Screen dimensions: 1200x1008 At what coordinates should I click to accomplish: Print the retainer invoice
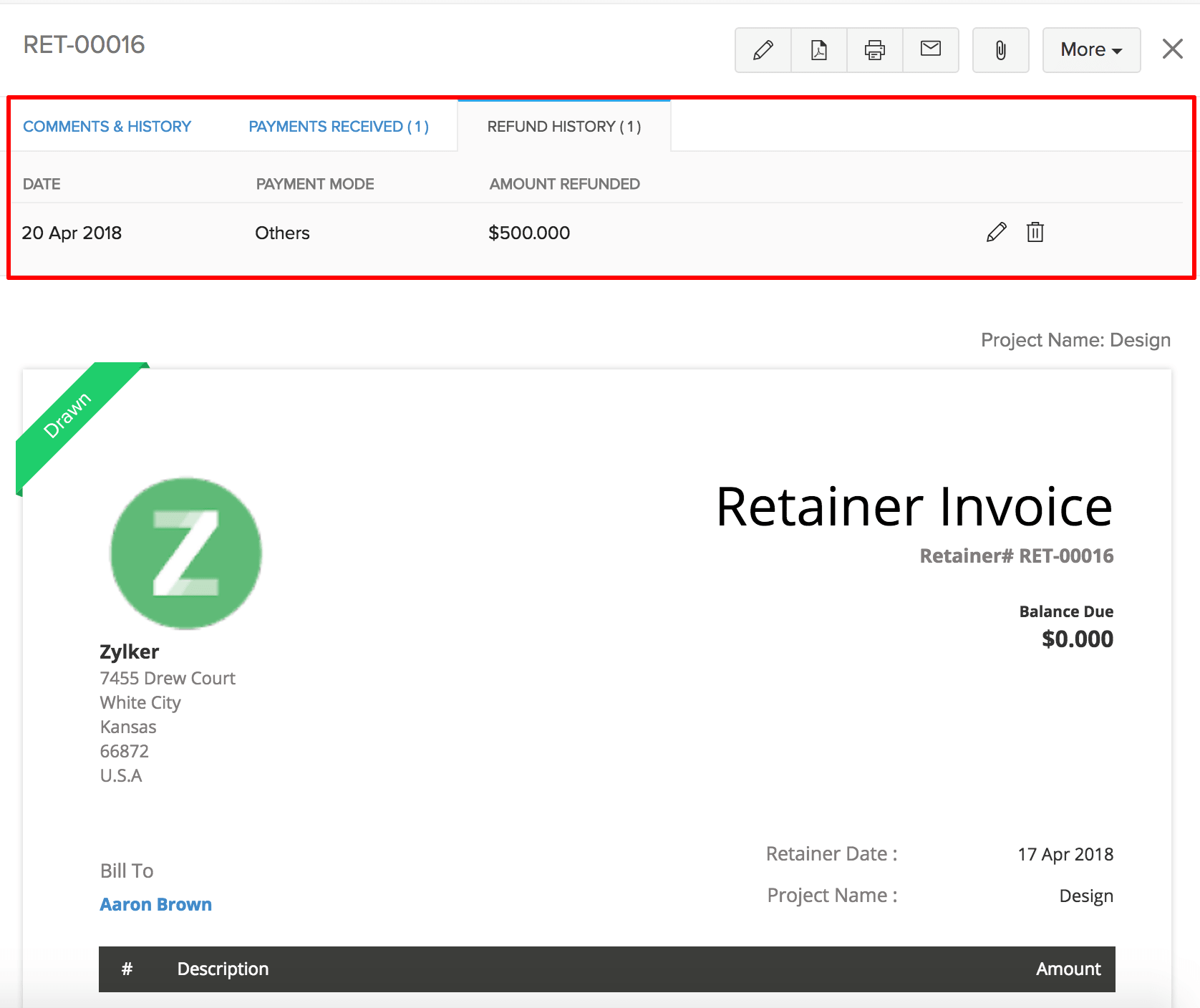click(x=875, y=50)
